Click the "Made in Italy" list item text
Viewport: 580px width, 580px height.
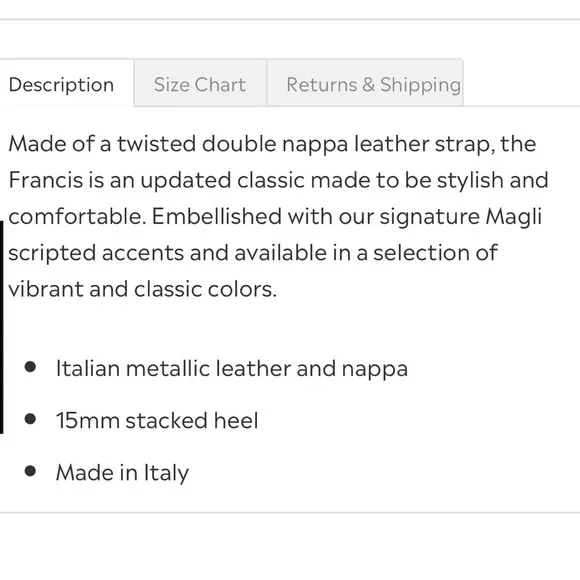[122, 473]
